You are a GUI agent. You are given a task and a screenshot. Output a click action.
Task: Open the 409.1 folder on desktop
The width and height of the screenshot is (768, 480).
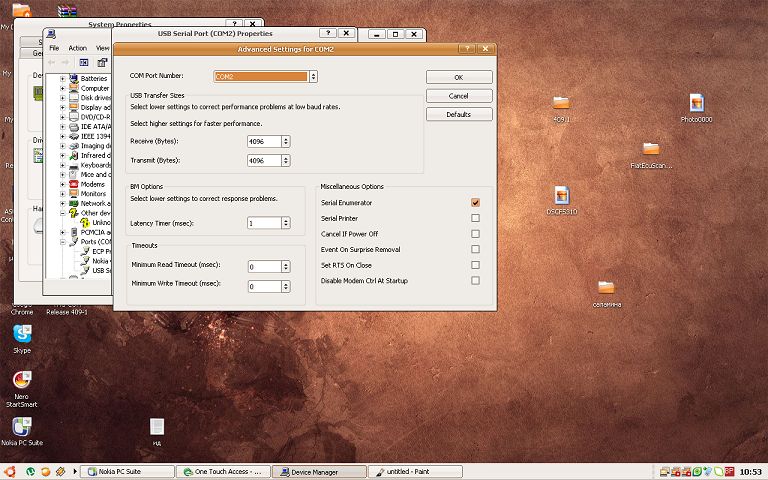561,103
